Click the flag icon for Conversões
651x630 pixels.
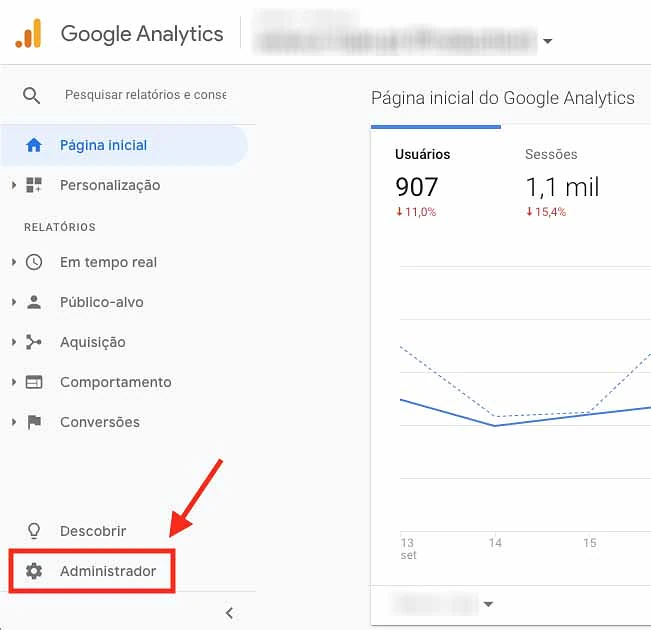click(x=34, y=422)
